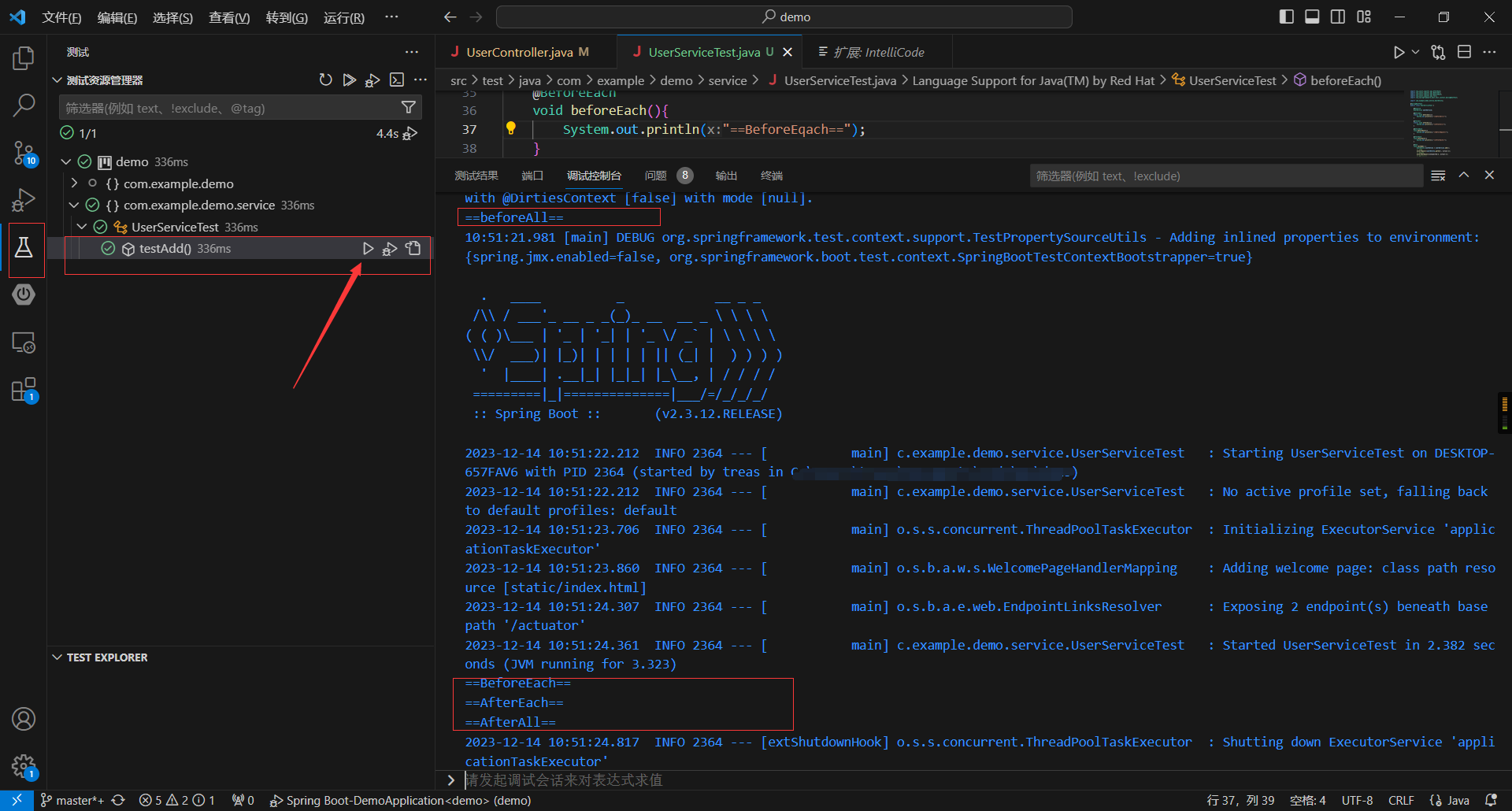Image resolution: width=1512 pixels, height=811 pixels.
Task: Change the CRLF line ending setting
Action: (x=1401, y=801)
